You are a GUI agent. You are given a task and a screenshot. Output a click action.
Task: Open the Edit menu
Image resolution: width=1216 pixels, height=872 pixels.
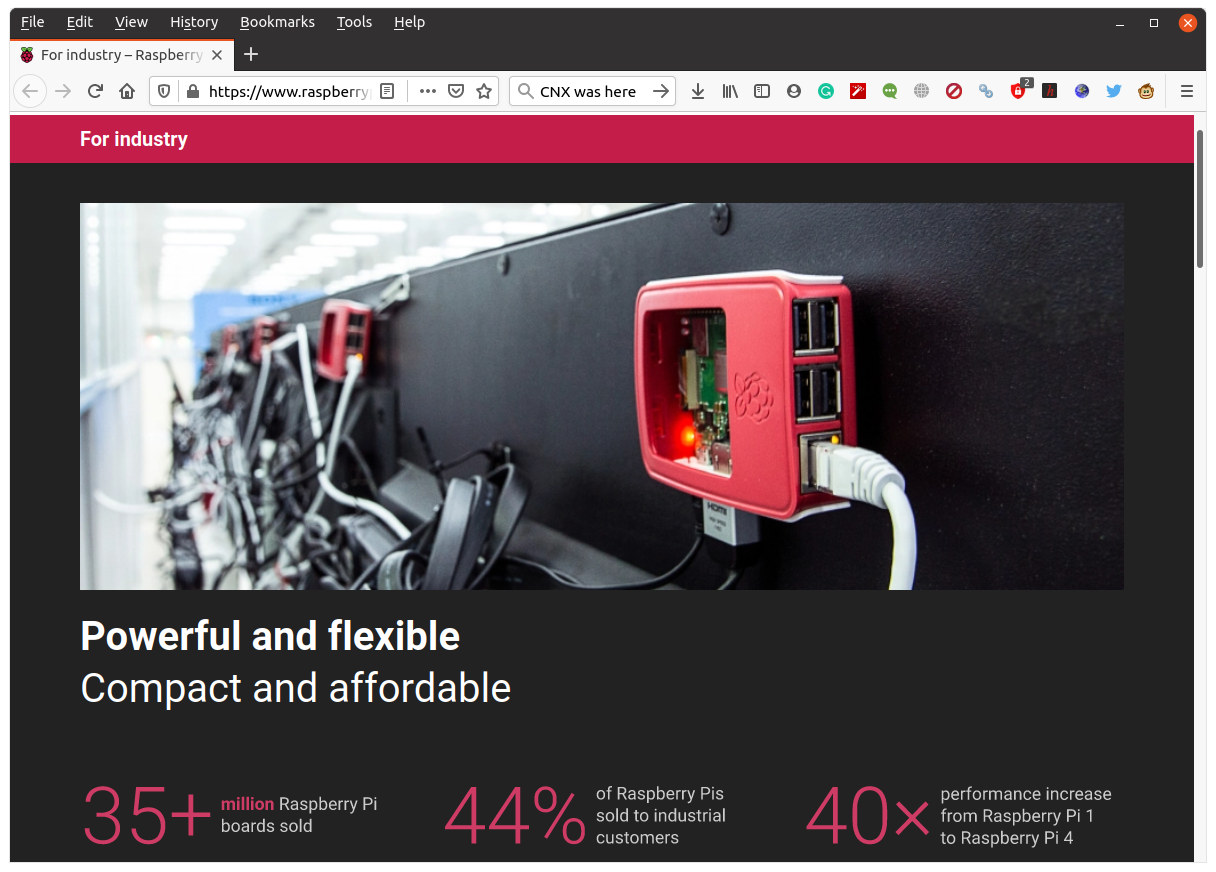80,22
